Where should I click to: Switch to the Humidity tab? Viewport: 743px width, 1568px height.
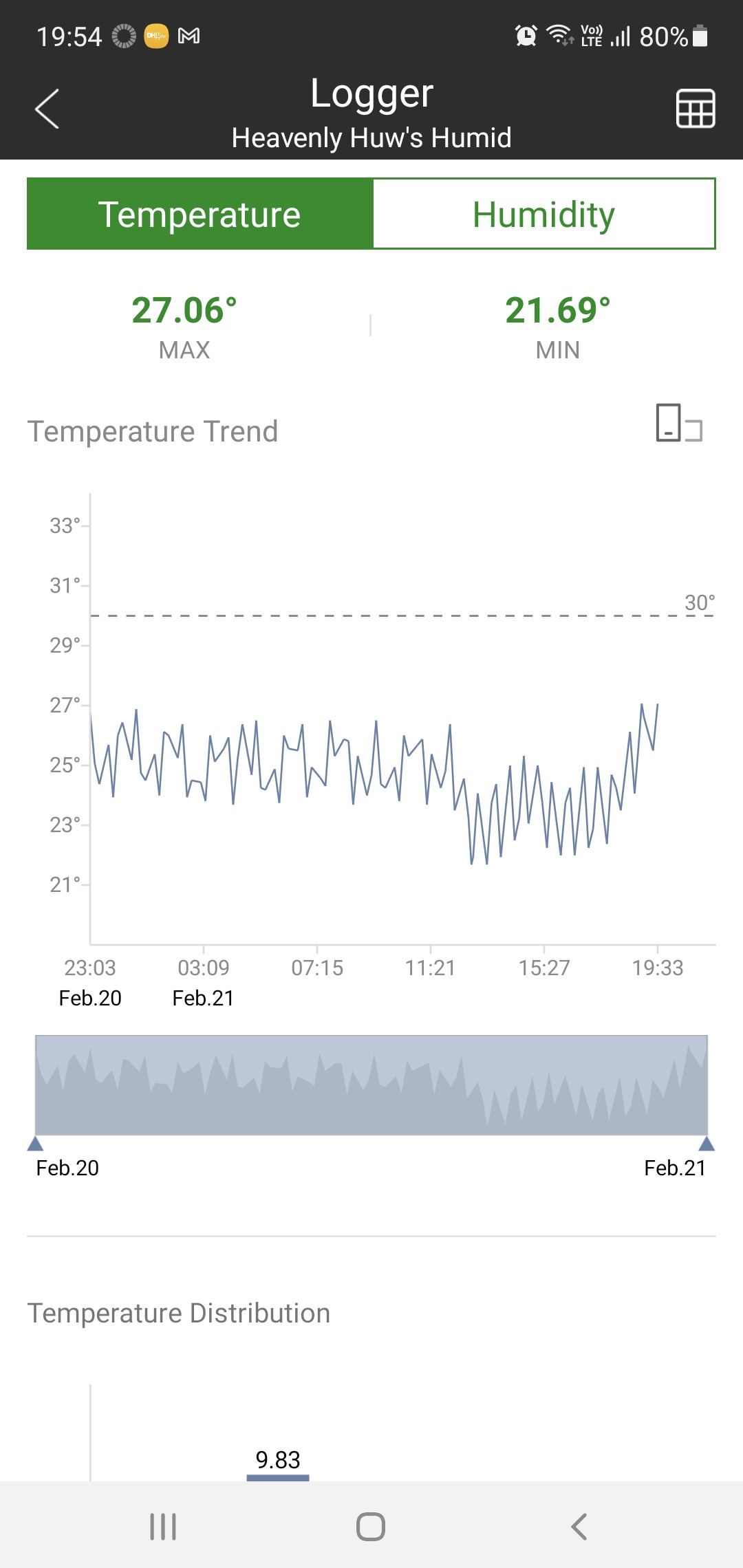(543, 214)
